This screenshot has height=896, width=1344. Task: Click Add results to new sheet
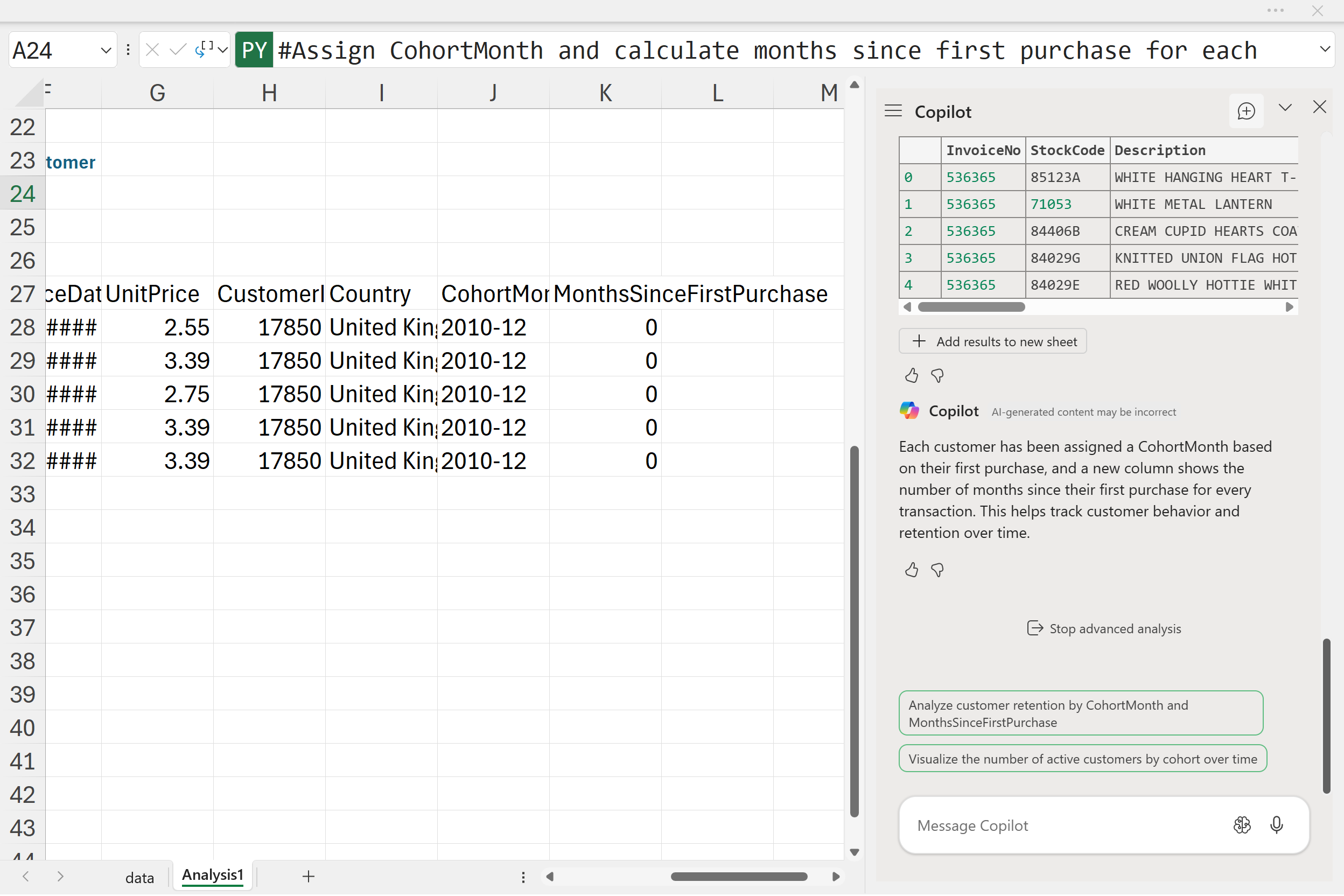[992, 342]
